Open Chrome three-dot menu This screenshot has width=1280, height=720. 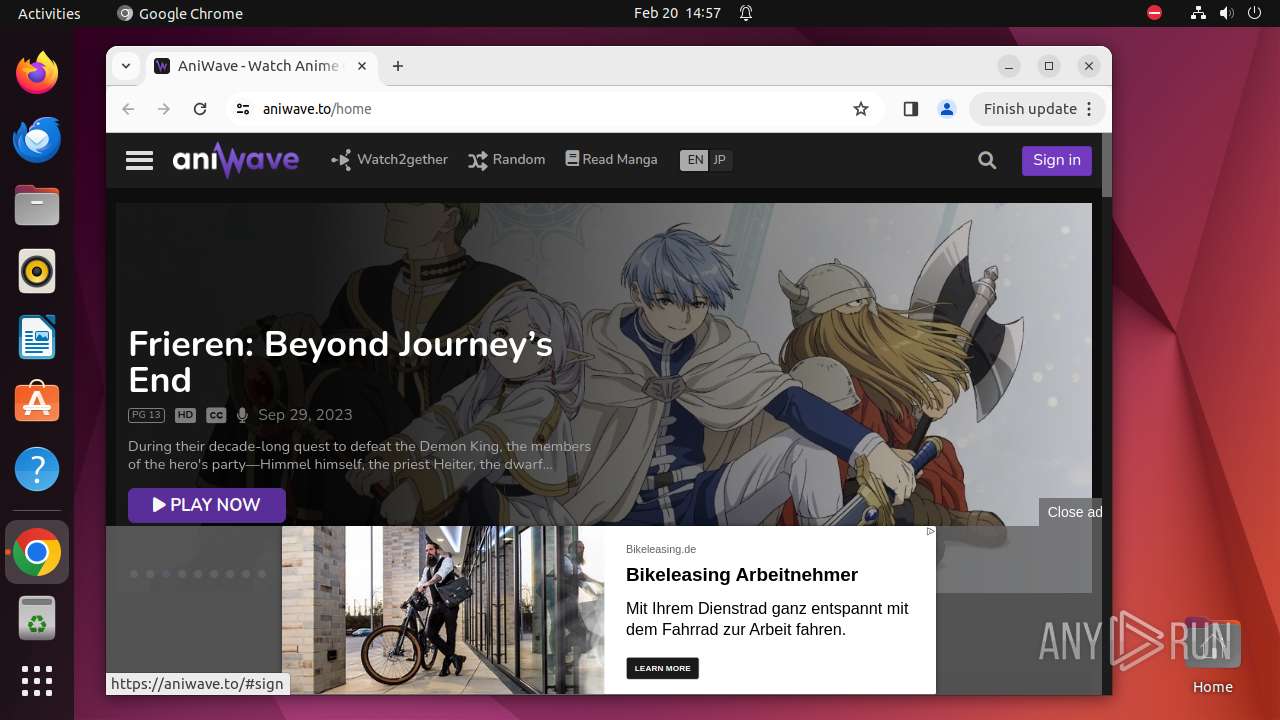coord(1090,109)
